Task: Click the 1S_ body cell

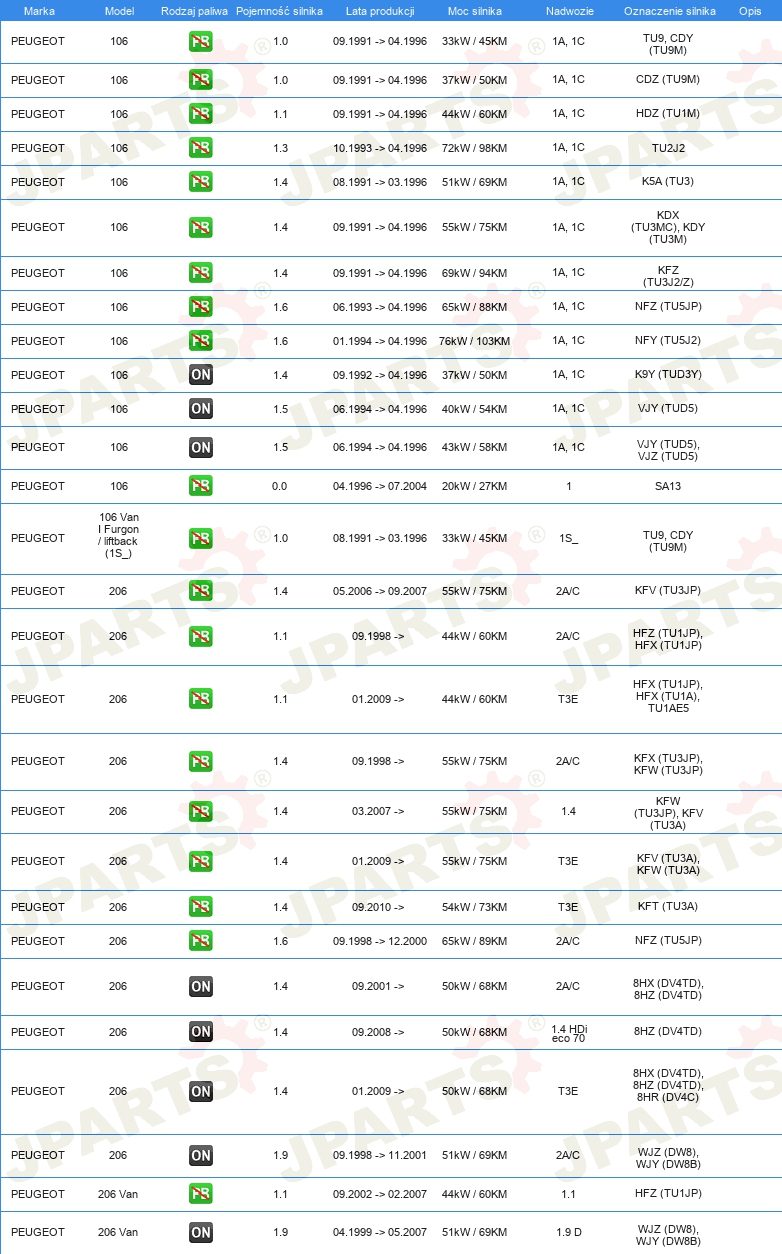Action: 568,538
